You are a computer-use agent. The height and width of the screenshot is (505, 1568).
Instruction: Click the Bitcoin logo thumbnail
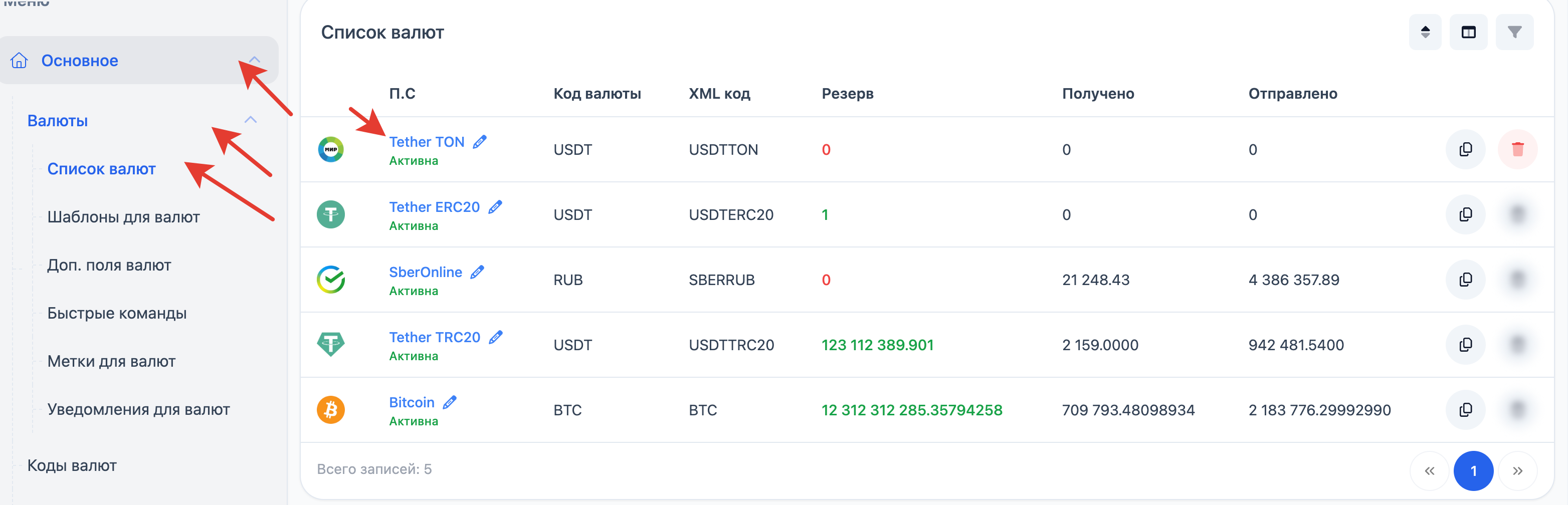click(x=330, y=409)
